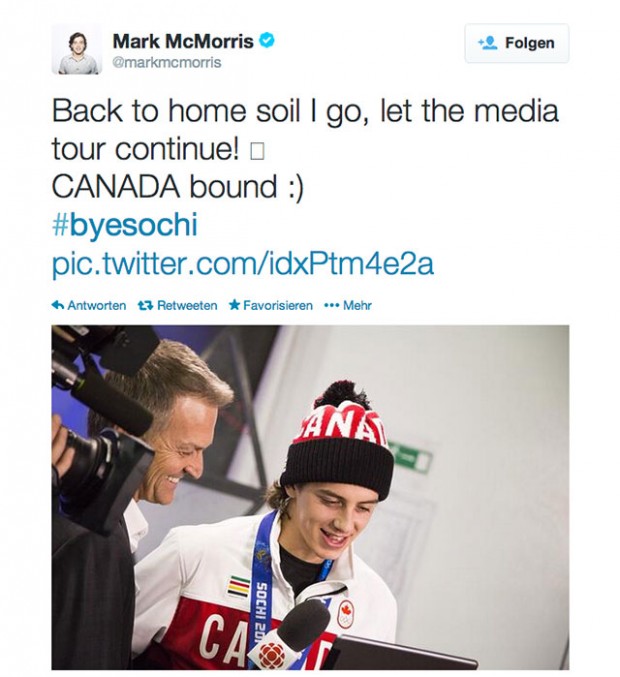The width and height of the screenshot is (620, 677).
Task: Click the favorite star icon
Action: pyautogui.click(x=234, y=305)
